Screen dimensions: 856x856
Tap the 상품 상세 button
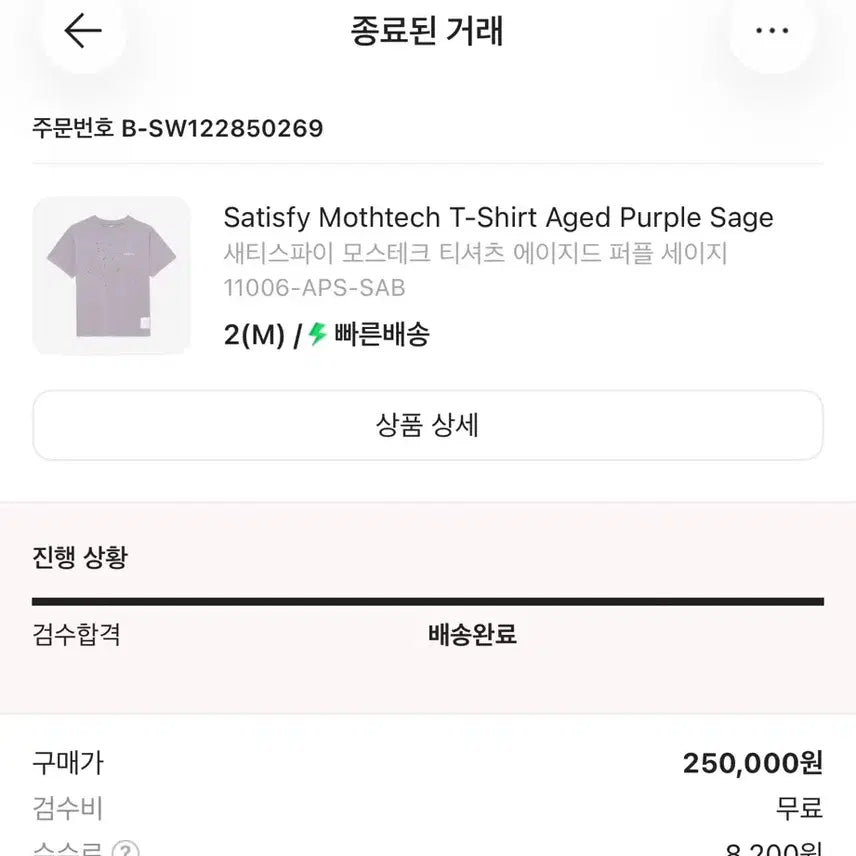(427, 425)
